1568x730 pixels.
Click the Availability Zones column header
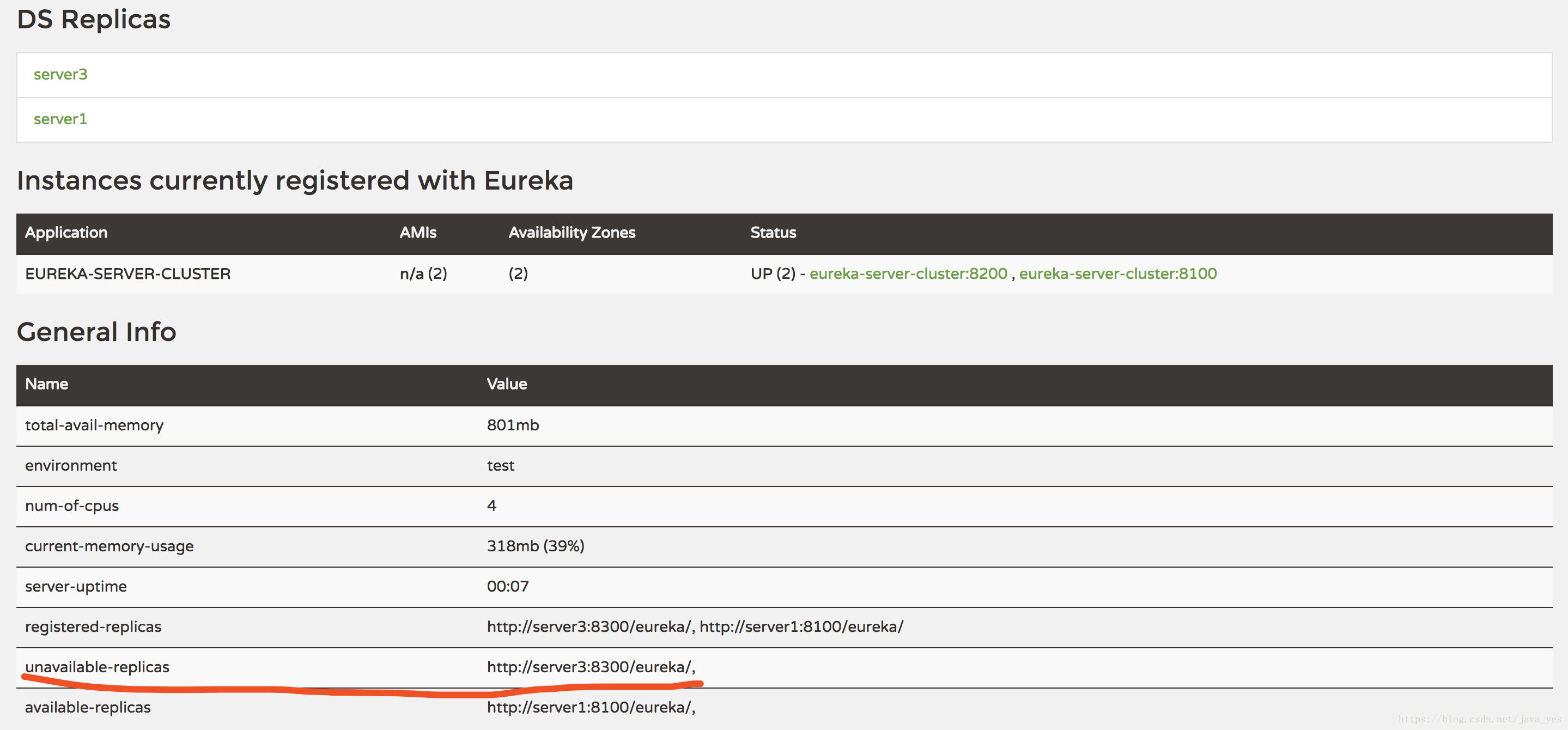point(572,233)
